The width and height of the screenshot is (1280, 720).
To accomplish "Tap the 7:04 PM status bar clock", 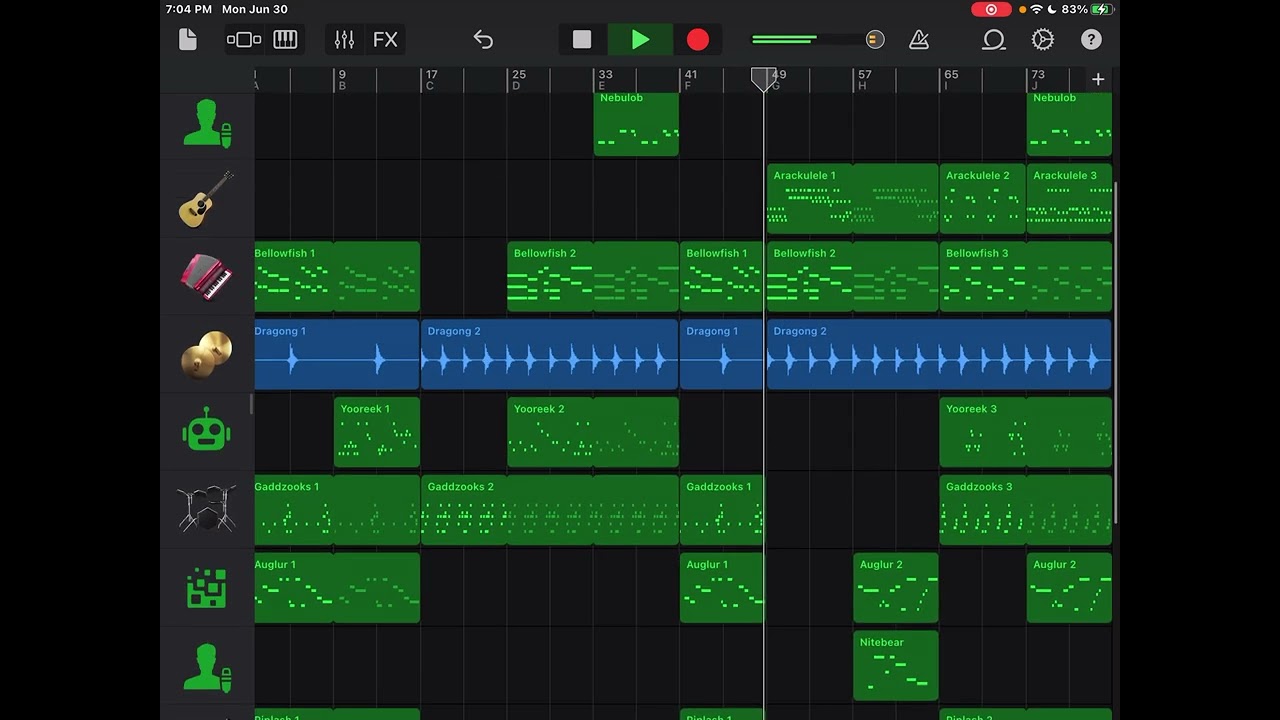I will [x=189, y=9].
